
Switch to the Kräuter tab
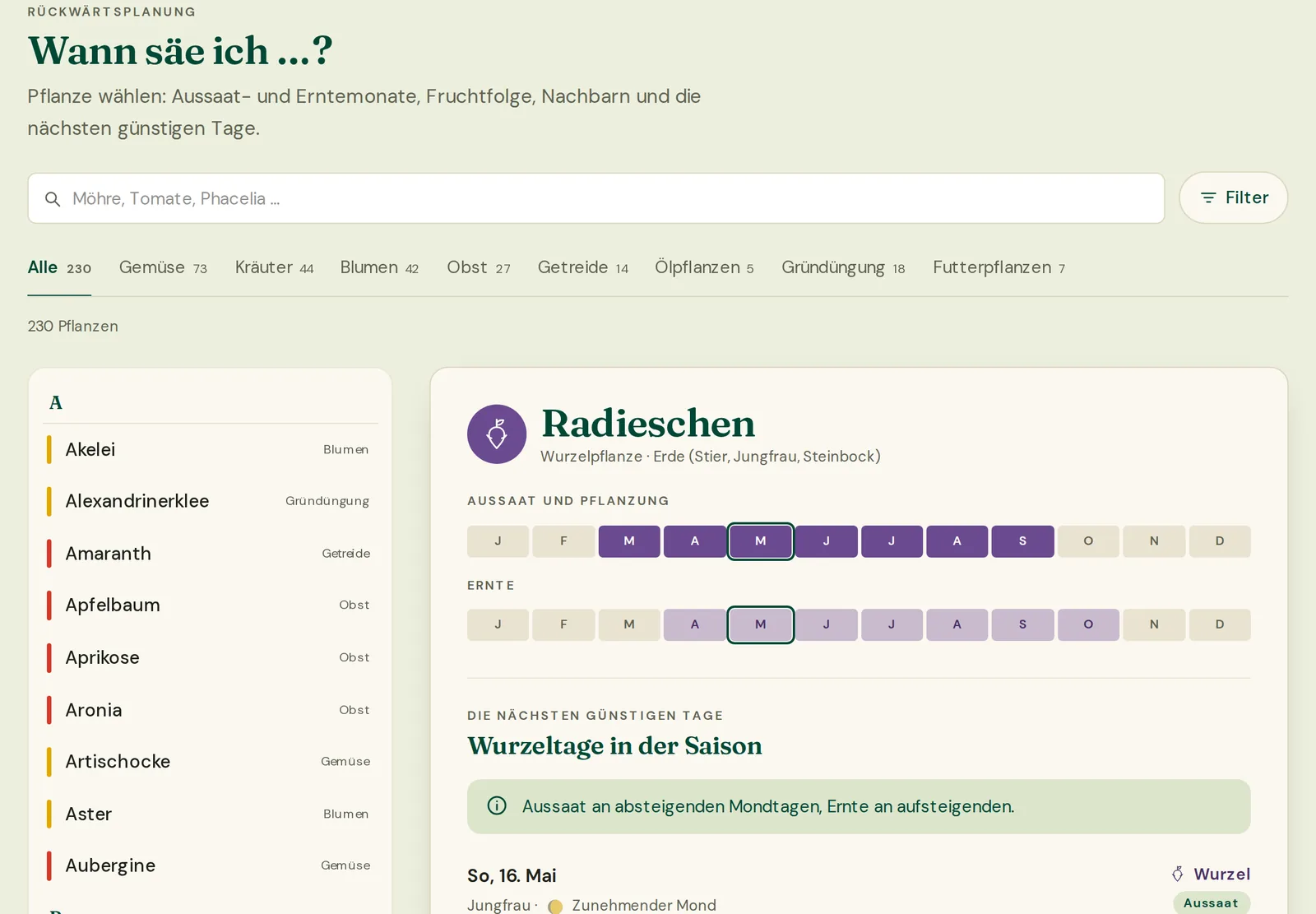(x=274, y=267)
